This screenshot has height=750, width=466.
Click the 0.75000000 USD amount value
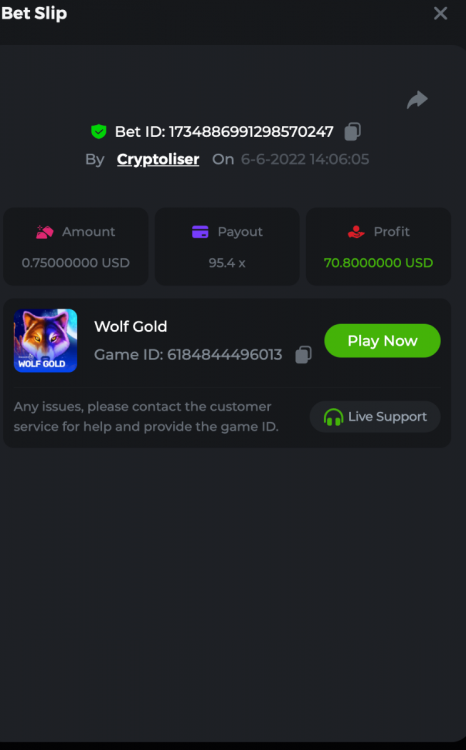pyautogui.click(x=76, y=263)
